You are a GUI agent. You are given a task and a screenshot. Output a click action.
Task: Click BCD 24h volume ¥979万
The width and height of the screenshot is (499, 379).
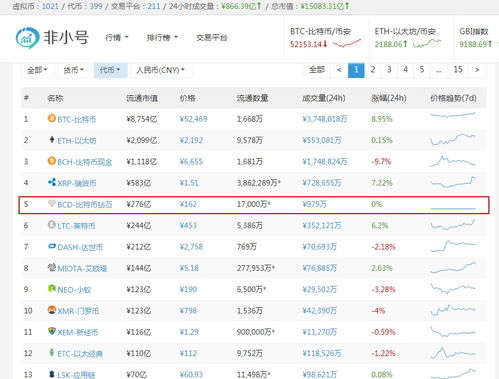click(x=314, y=204)
